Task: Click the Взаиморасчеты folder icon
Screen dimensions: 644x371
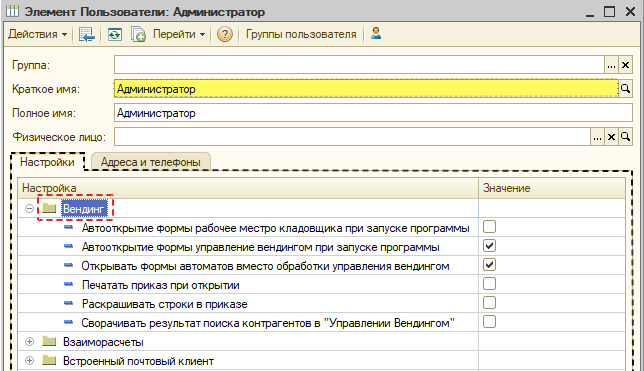Action: pyautogui.click(x=49, y=341)
